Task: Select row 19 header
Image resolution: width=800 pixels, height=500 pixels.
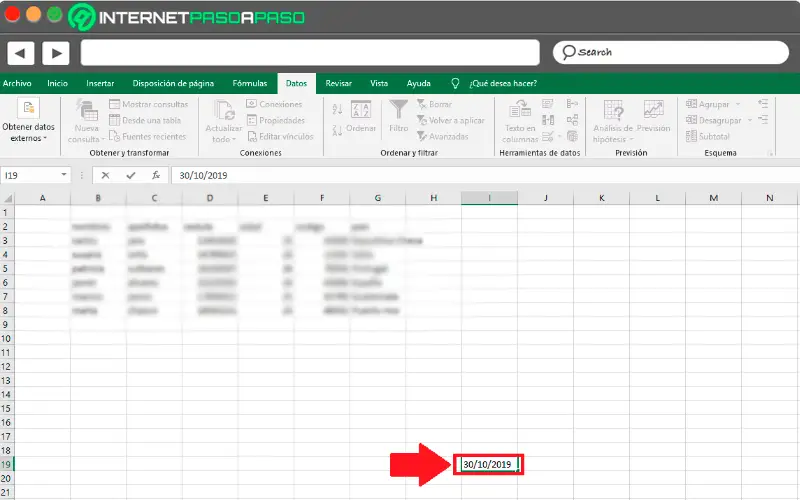Action: pos(7,464)
